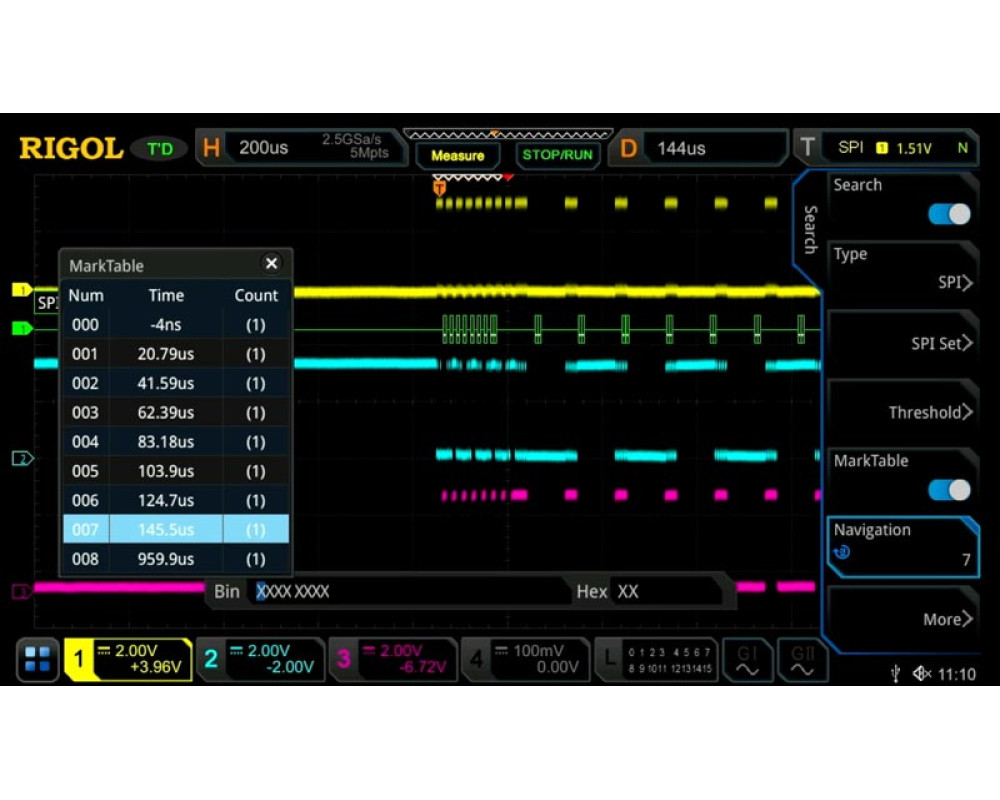This screenshot has height=800, width=1000.
Task: Expand the Type SPI option
Action: (900, 282)
